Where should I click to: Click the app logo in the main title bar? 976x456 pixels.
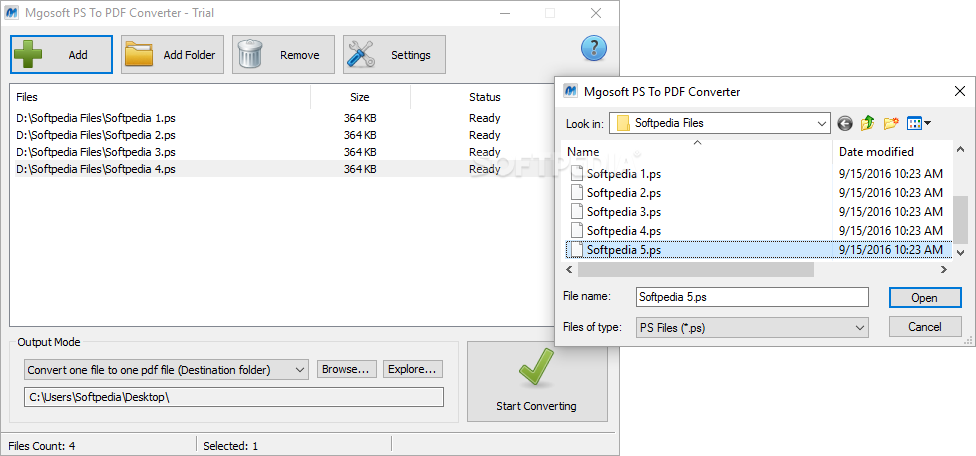[x=11, y=12]
